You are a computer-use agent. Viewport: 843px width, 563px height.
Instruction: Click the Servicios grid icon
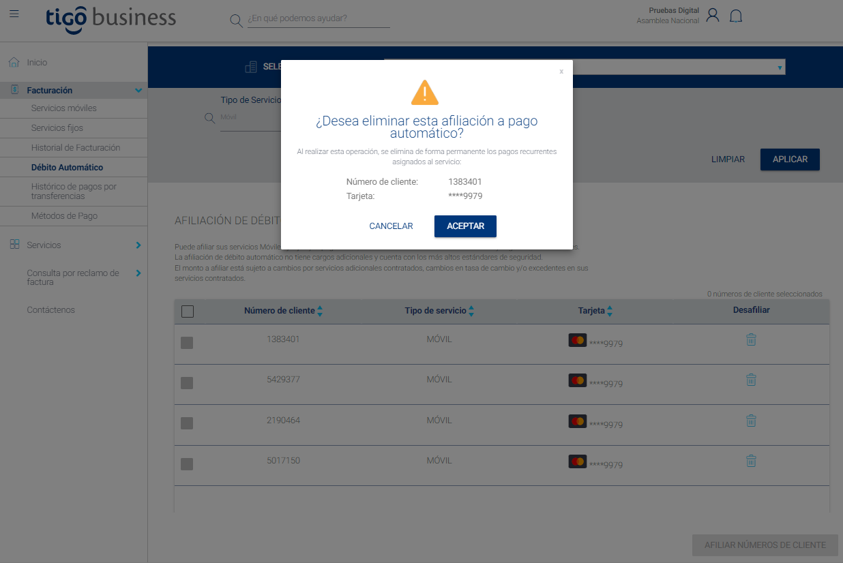[15, 244]
